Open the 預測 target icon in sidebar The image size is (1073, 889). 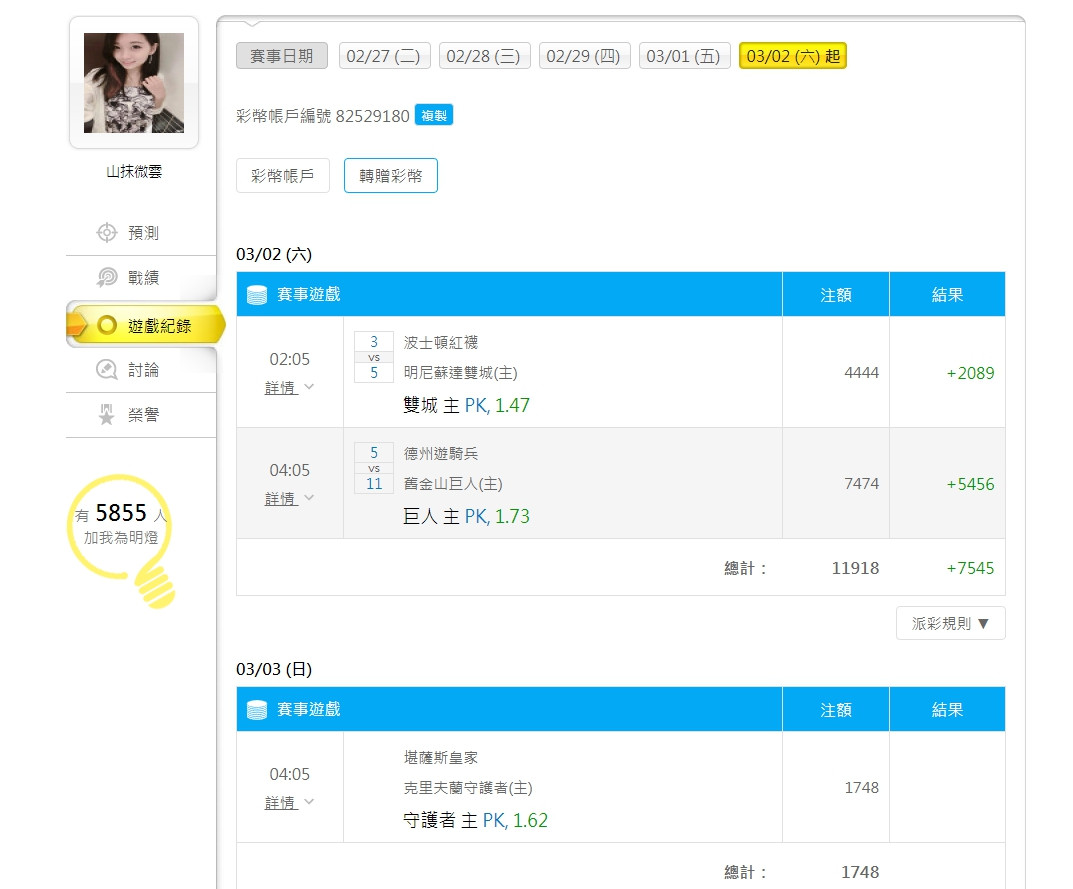(x=107, y=233)
